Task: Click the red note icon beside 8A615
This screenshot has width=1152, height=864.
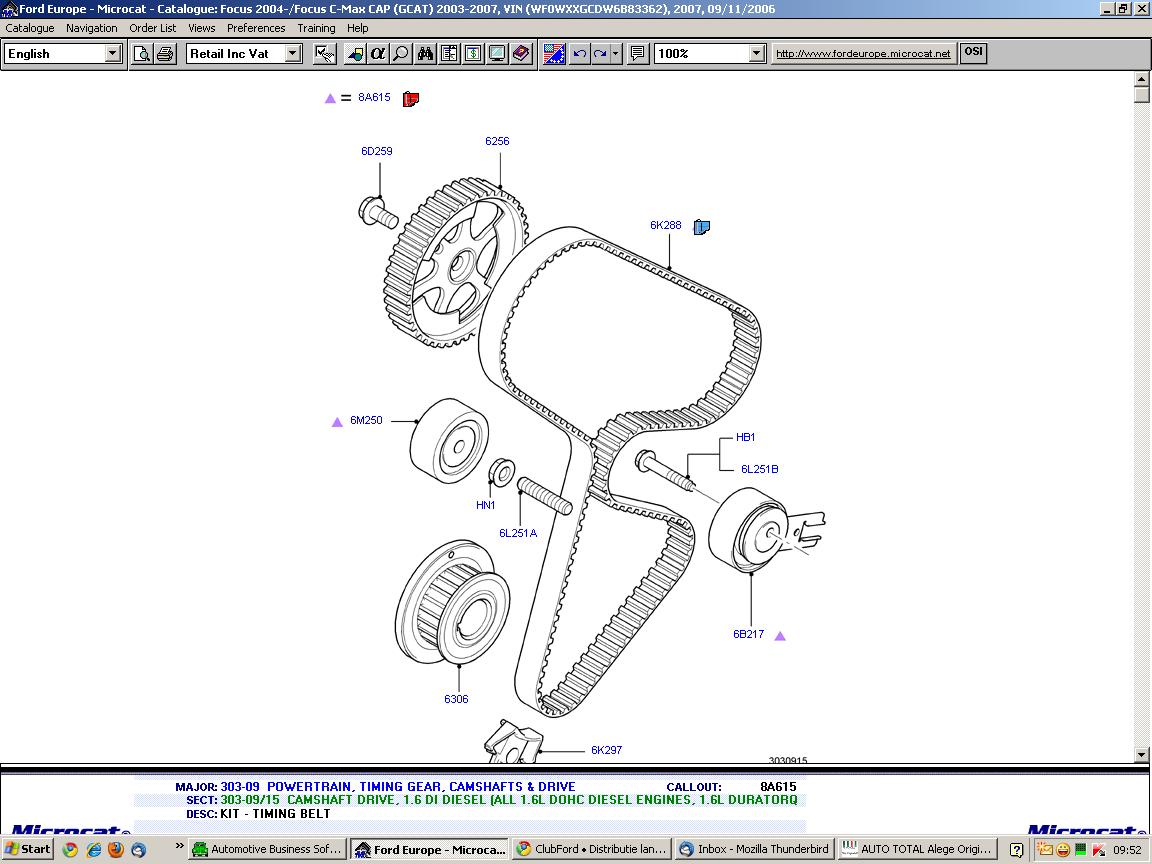Action: (x=410, y=98)
